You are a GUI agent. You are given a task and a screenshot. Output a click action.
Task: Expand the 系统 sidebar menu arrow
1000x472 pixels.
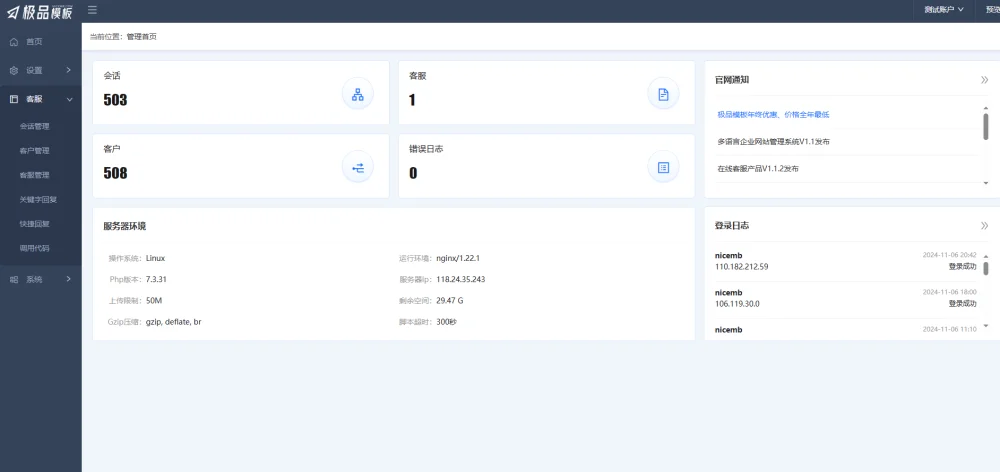(69, 279)
